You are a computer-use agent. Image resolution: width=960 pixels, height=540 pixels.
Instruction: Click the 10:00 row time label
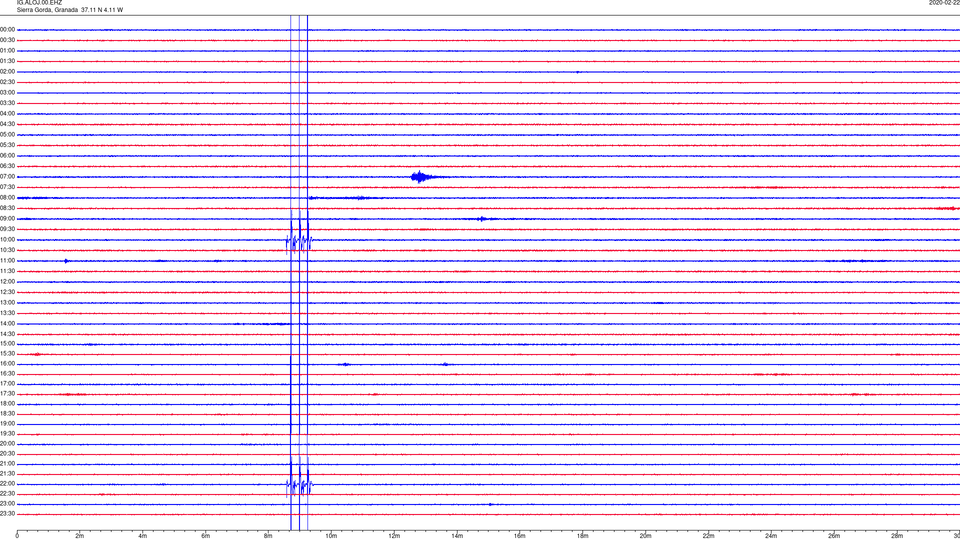7,239
